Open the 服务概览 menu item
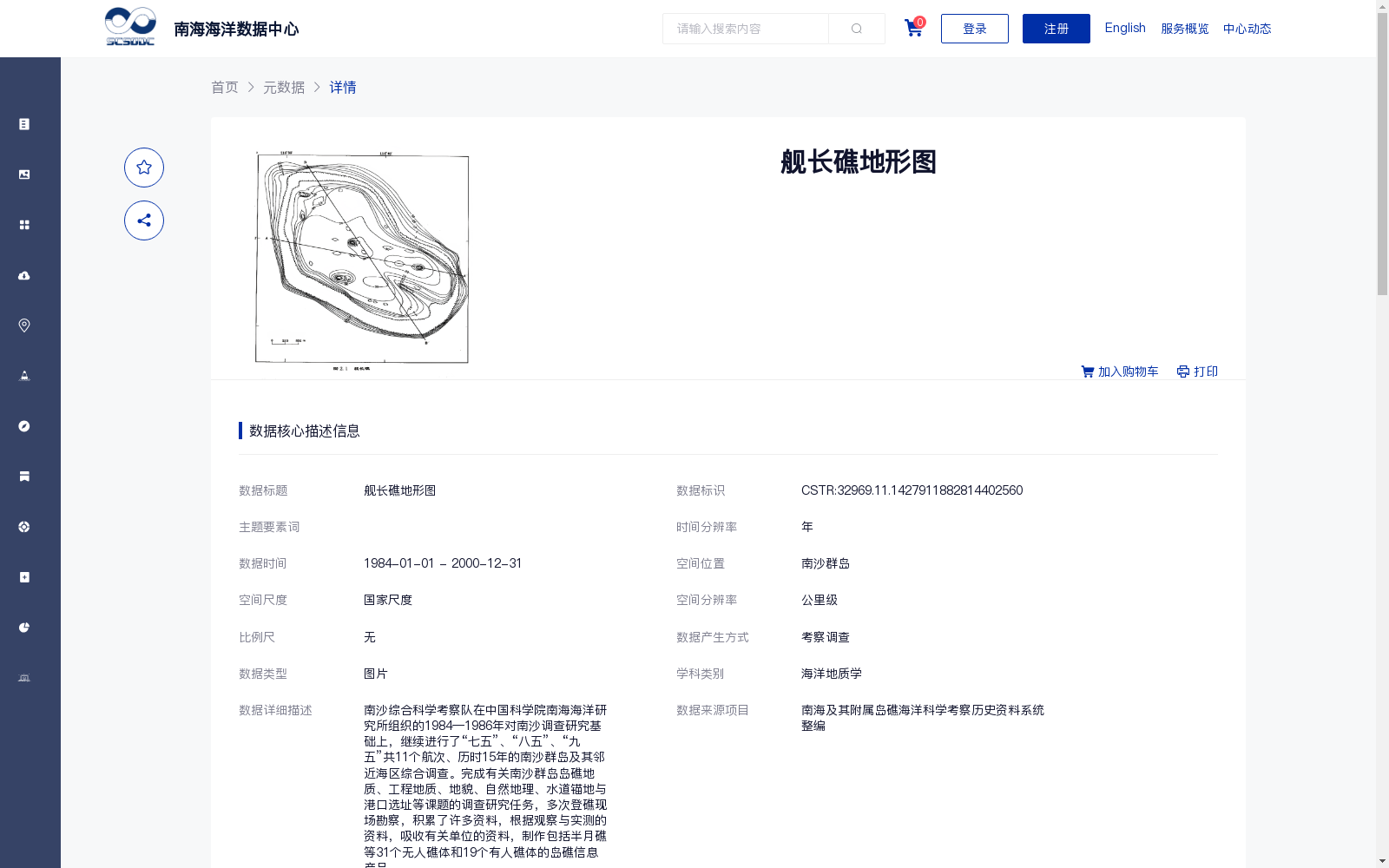This screenshot has height=868, width=1389. tap(1185, 29)
